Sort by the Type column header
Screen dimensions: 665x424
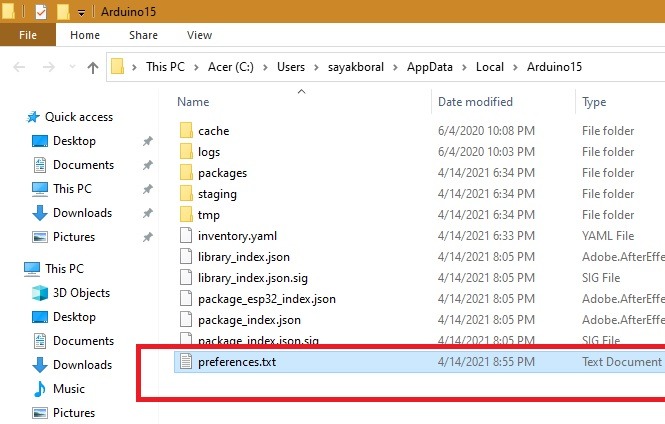[x=594, y=102]
